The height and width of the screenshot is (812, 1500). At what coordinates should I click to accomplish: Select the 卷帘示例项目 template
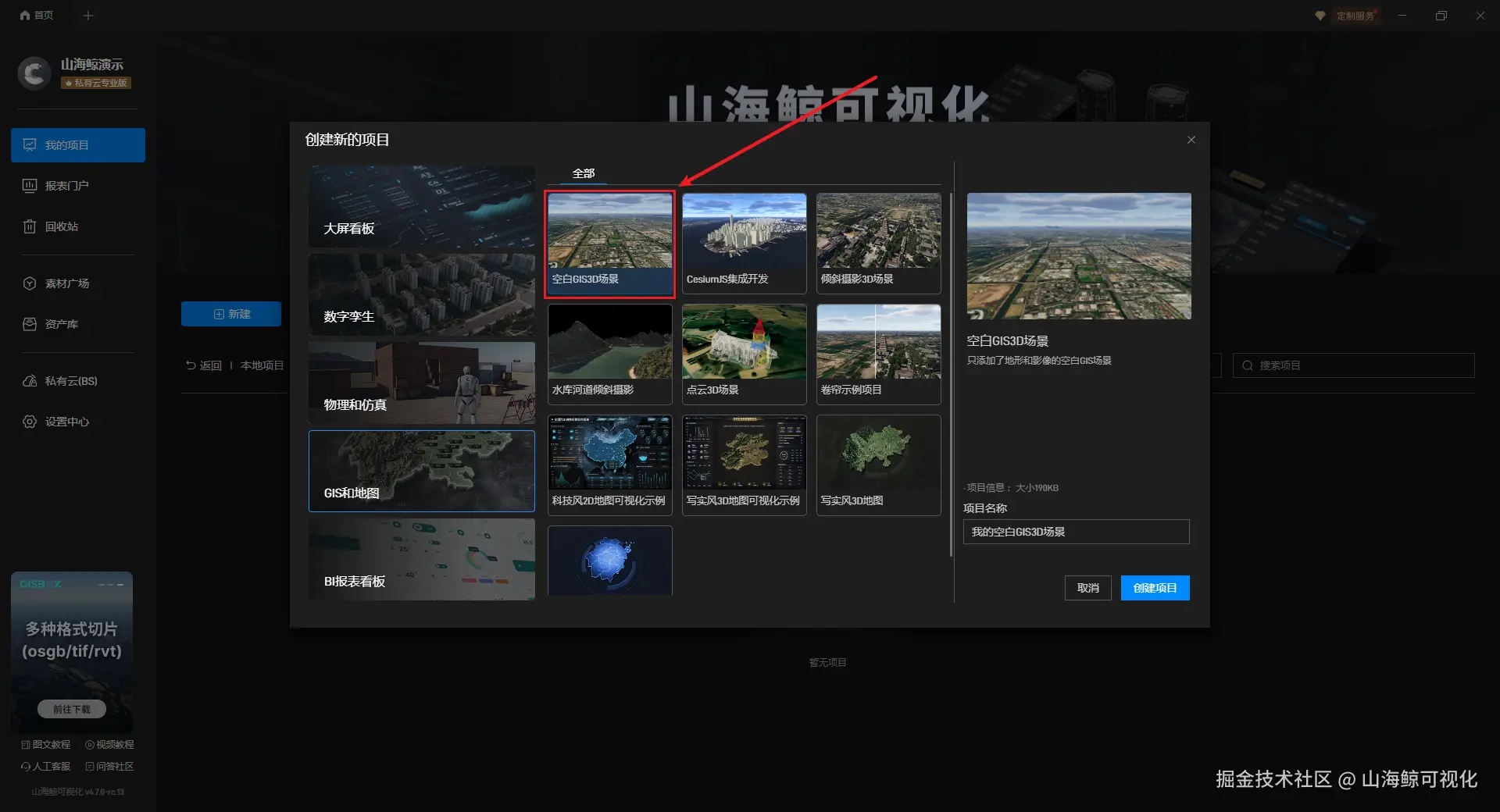879,354
